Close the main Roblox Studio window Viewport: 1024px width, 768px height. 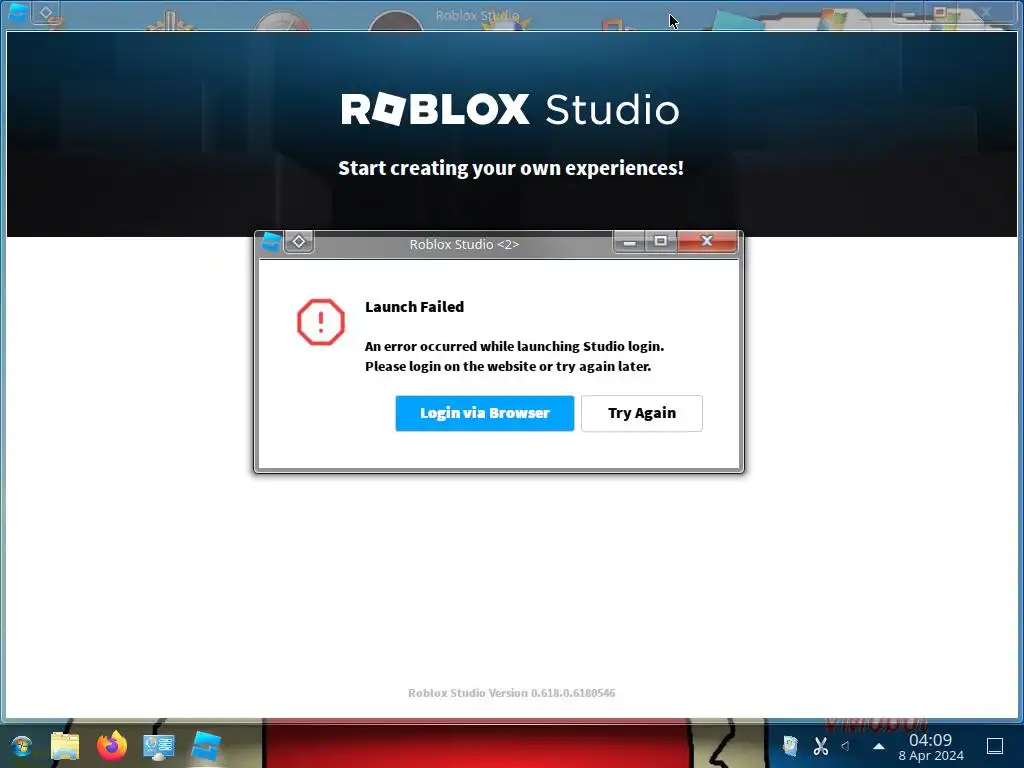pyautogui.click(x=986, y=12)
